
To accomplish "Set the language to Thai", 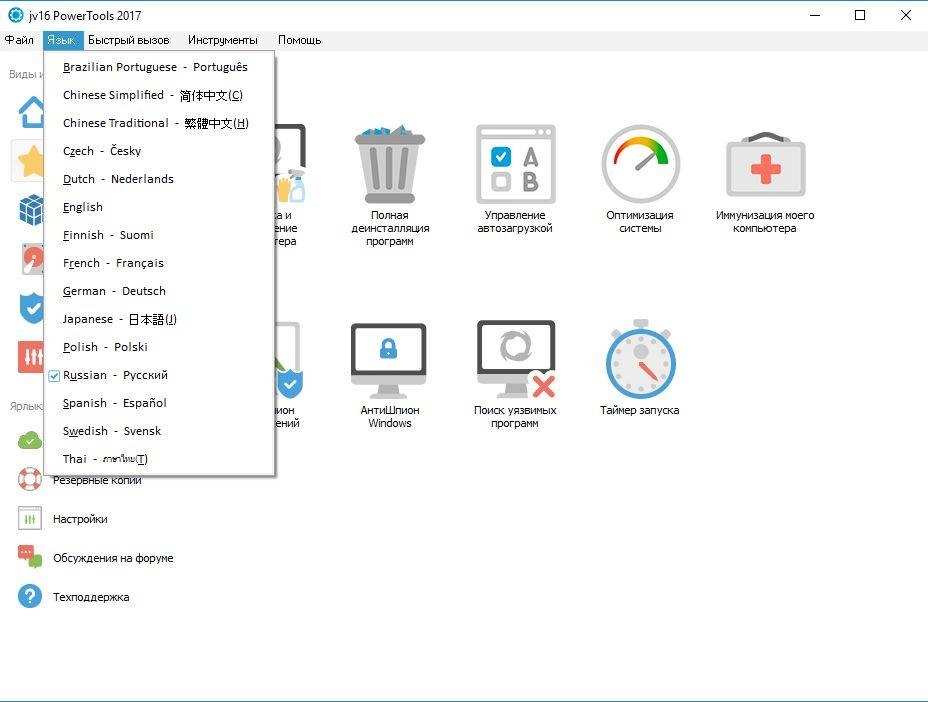I will 159,459.
